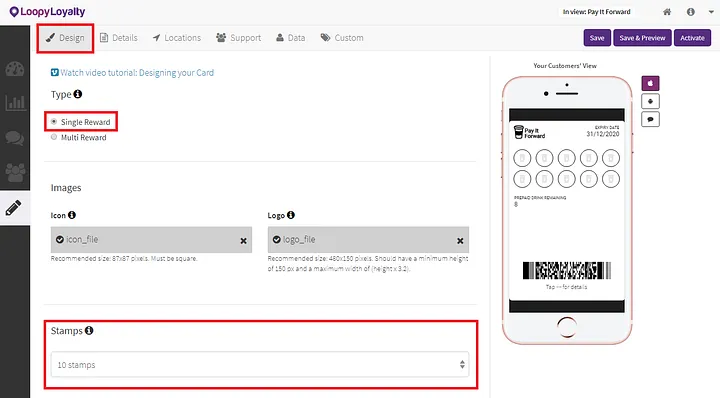This screenshot has width=720, height=398.
Task: Open the chat messages sidebar icon
Action: click(x=15, y=138)
